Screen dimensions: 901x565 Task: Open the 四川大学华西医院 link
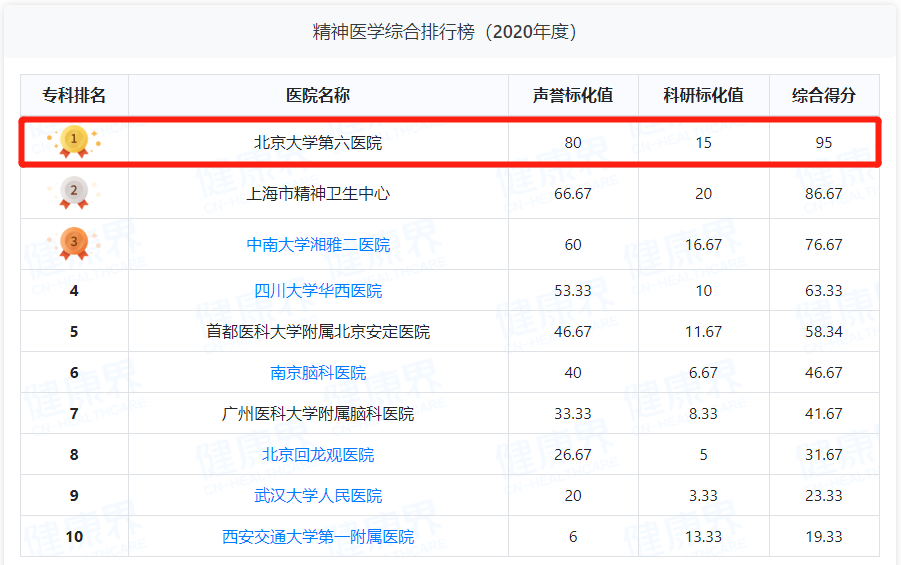tap(318, 291)
